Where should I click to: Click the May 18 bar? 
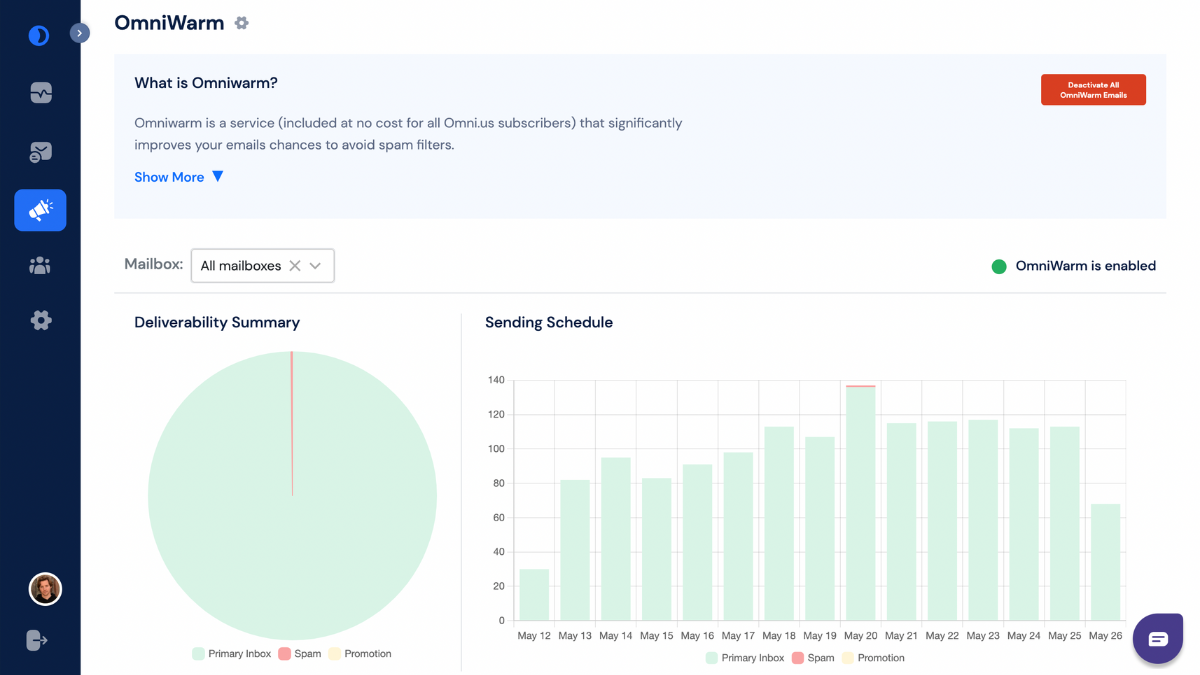pyautogui.click(x=779, y=524)
